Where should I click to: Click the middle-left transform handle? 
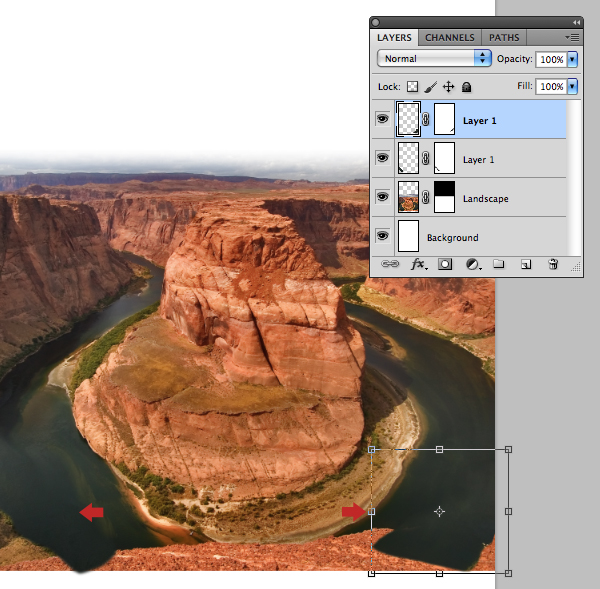(x=371, y=511)
